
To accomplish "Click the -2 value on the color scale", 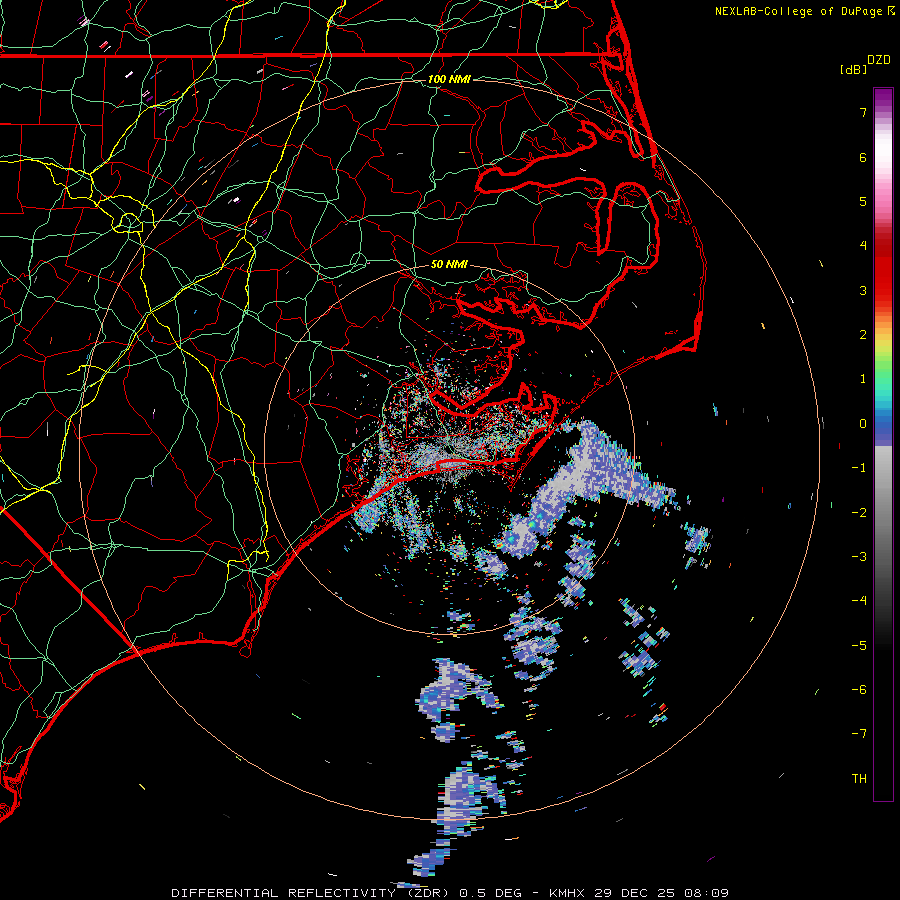I will click(859, 513).
